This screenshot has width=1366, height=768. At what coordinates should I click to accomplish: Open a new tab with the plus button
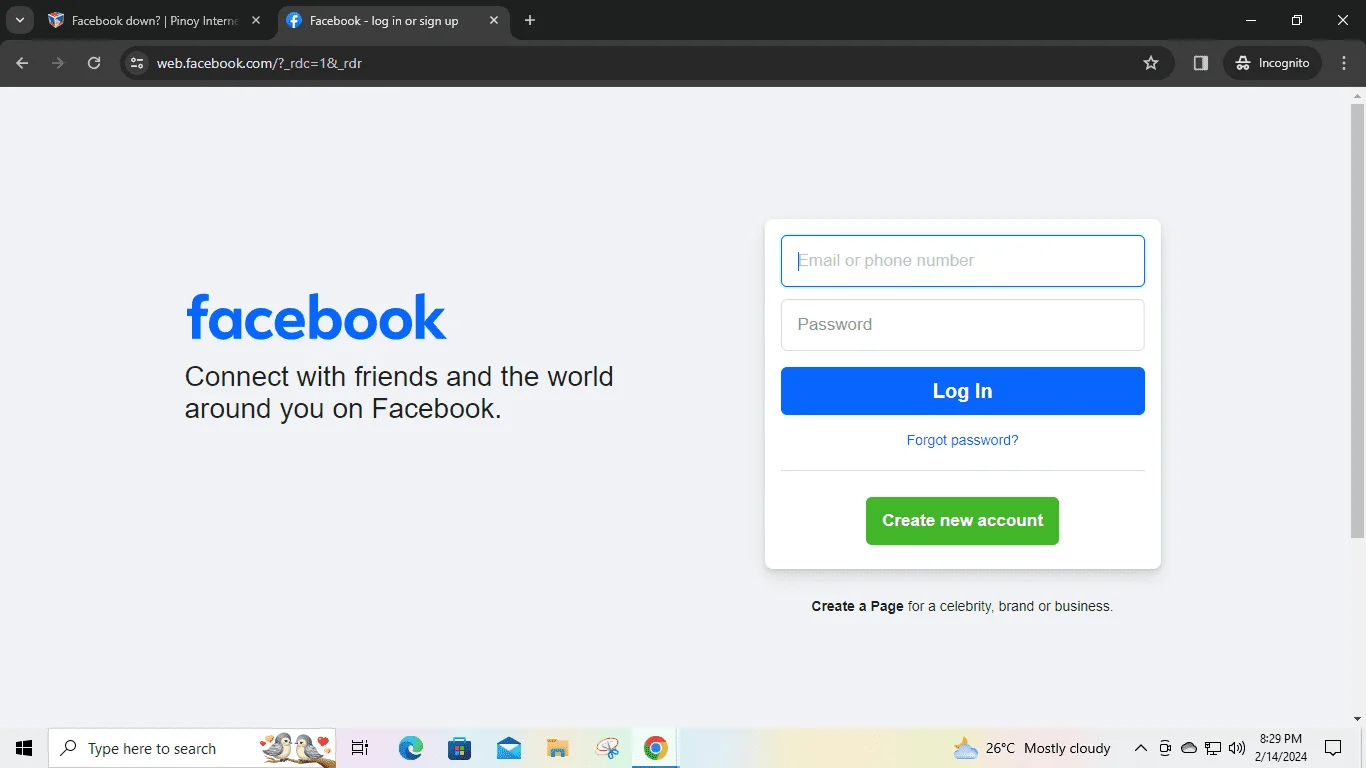click(x=530, y=20)
